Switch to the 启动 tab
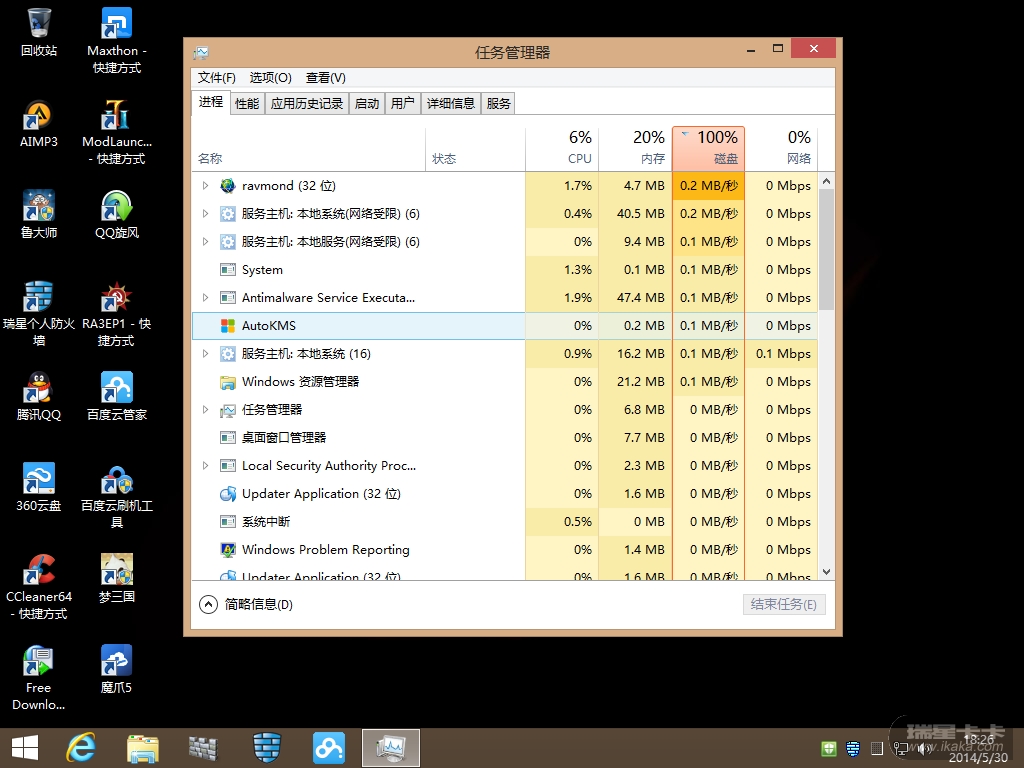This screenshot has height=768, width=1024. [x=367, y=103]
